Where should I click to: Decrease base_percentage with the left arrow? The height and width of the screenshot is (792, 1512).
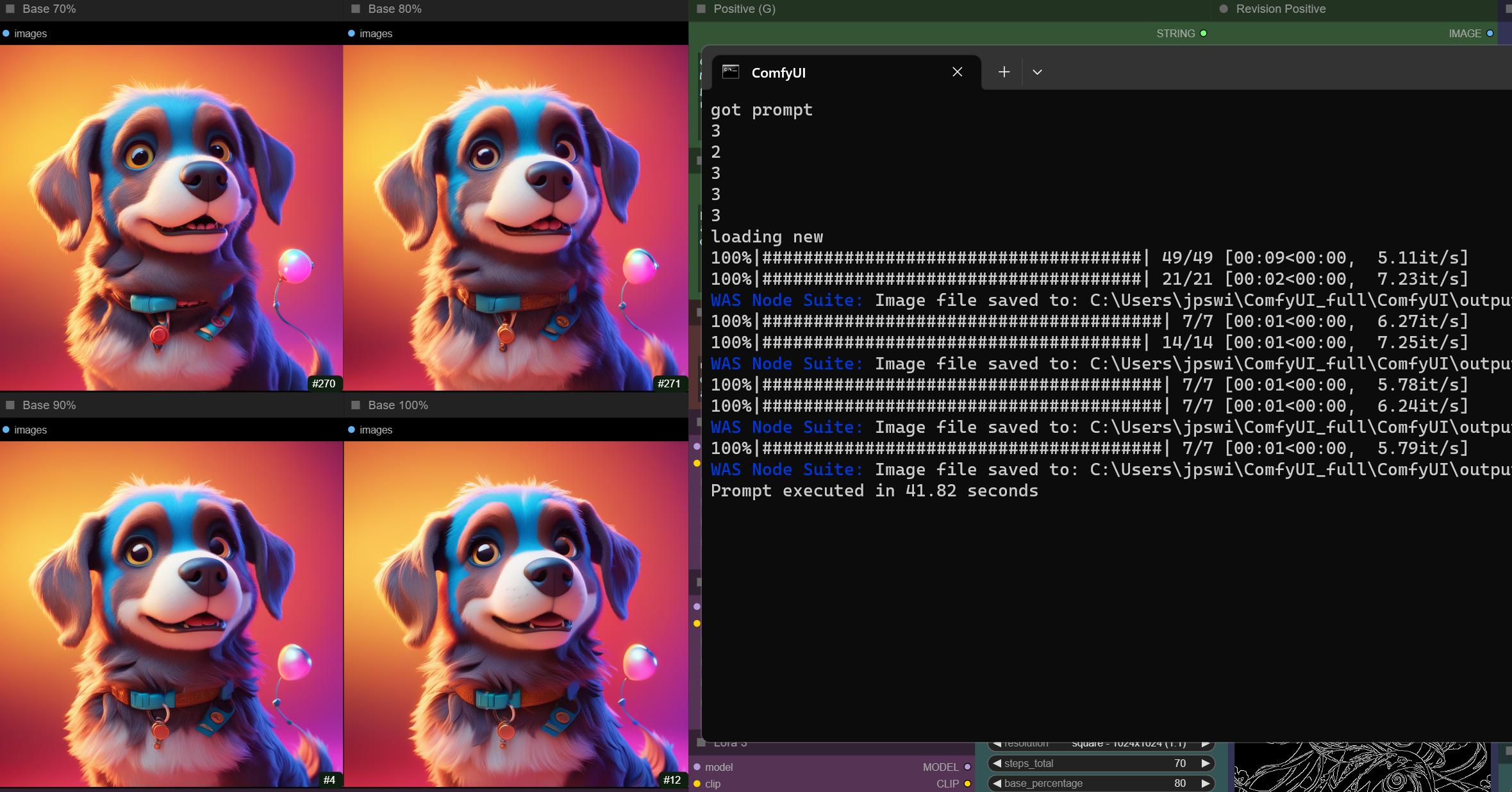[997, 783]
